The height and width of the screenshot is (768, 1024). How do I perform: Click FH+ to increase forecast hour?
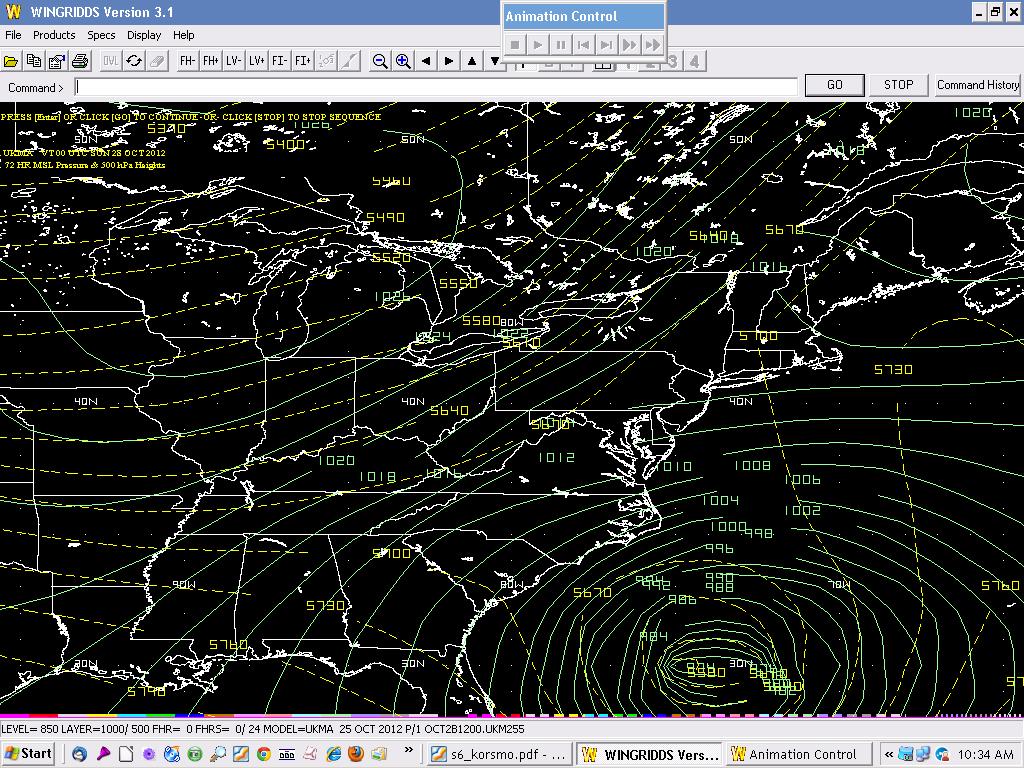210,61
